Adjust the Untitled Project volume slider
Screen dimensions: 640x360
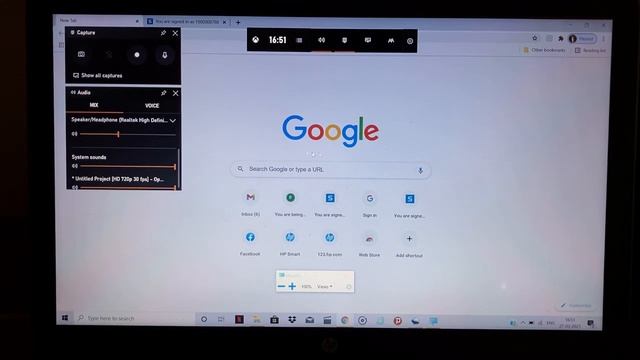pyautogui.click(x=128, y=187)
